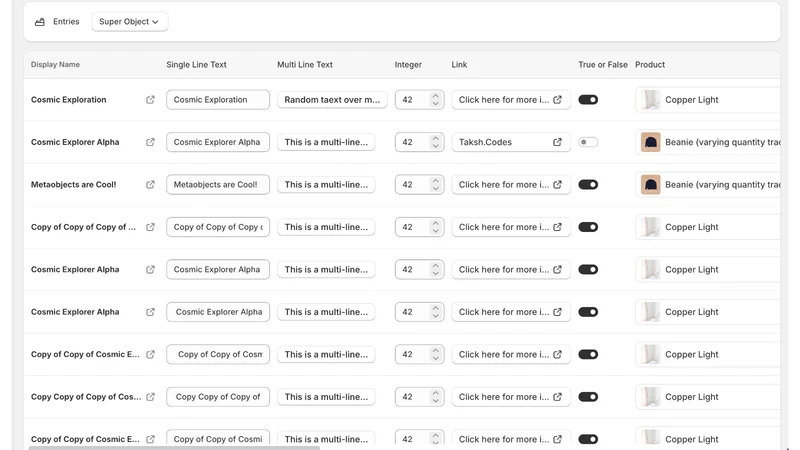The width and height of the screenshot is (800, 450).
Task: Open the Super Object dropdown
Action: [130, 22]
